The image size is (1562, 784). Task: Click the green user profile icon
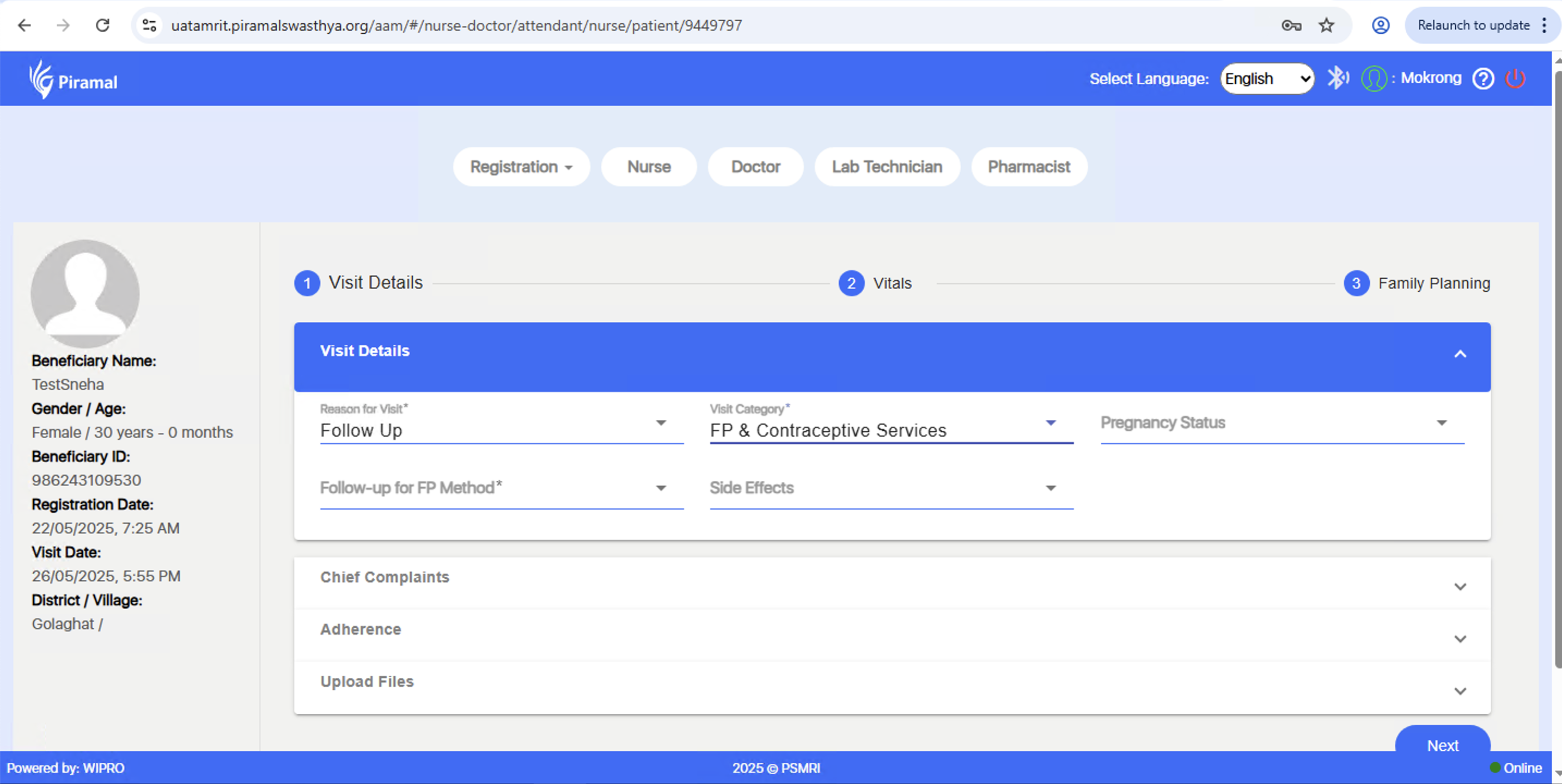(x=1374, y=79)
